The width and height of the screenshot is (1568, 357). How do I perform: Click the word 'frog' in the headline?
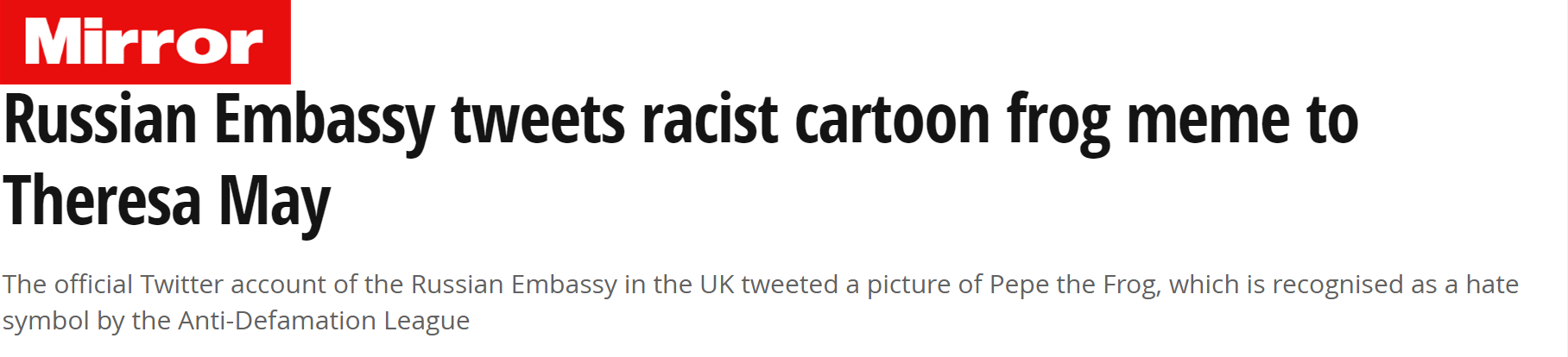[1058, 124]
